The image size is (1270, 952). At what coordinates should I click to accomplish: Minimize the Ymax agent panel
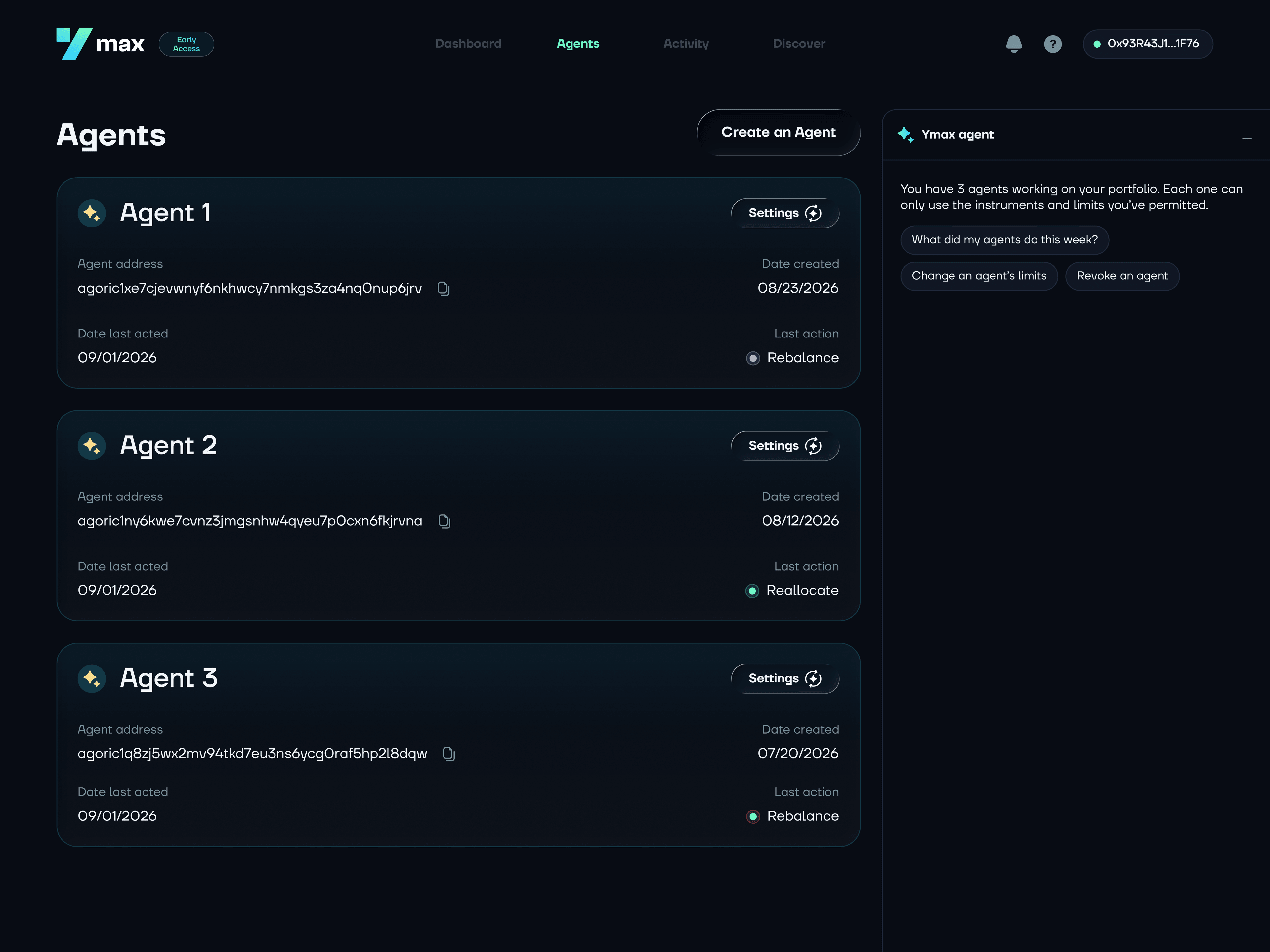1247,138
